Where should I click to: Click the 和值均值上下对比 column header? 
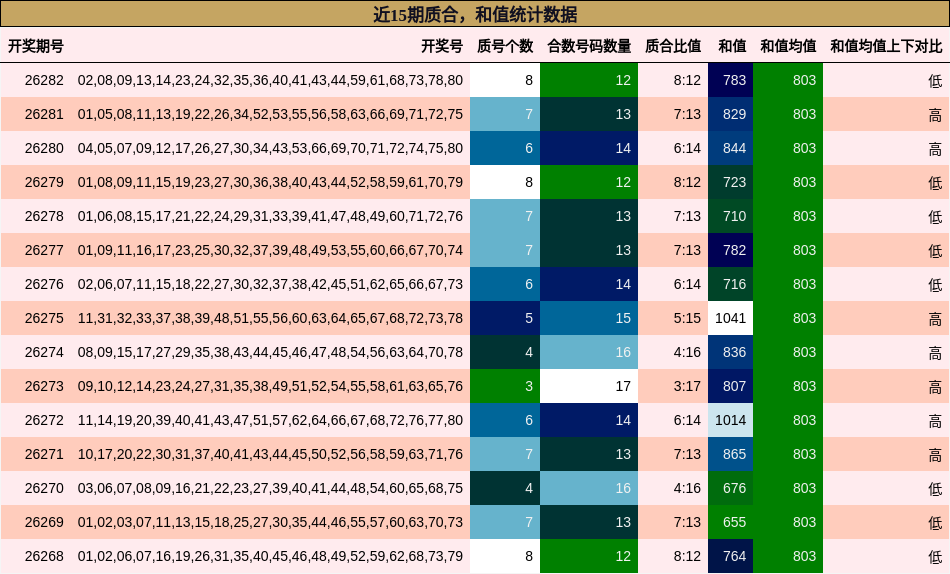point(886,46)
